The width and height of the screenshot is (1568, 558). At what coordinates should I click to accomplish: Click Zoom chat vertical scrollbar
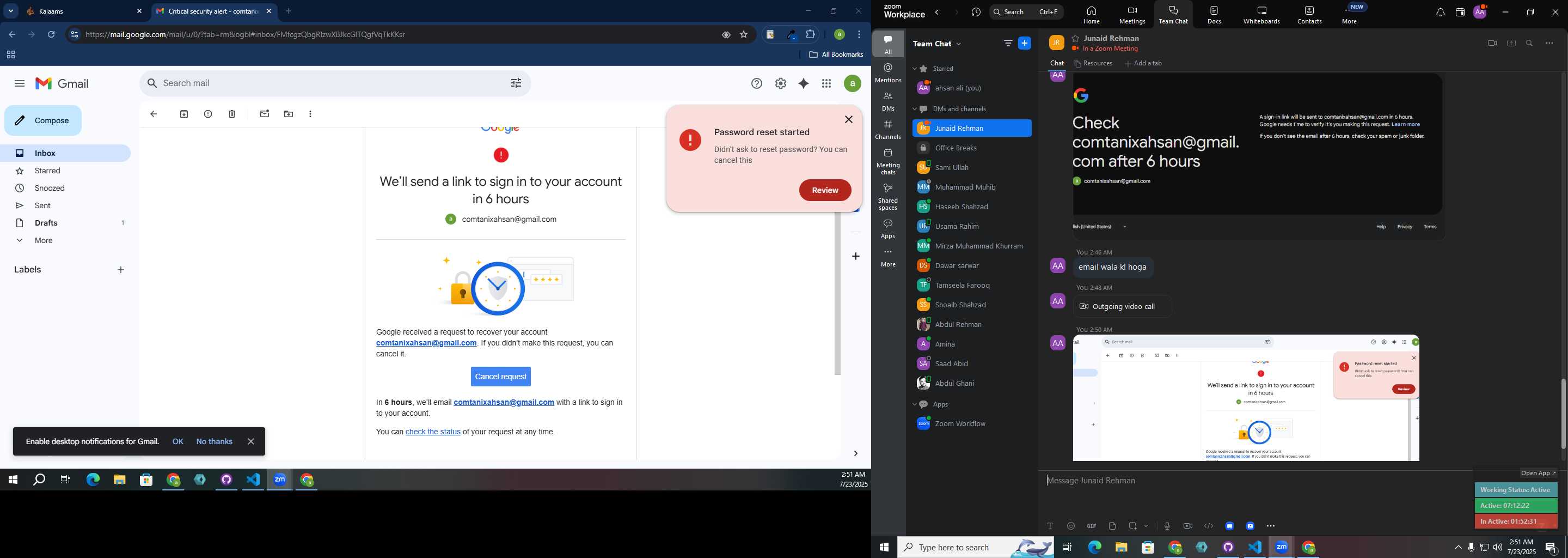(x=1563, y=414)
